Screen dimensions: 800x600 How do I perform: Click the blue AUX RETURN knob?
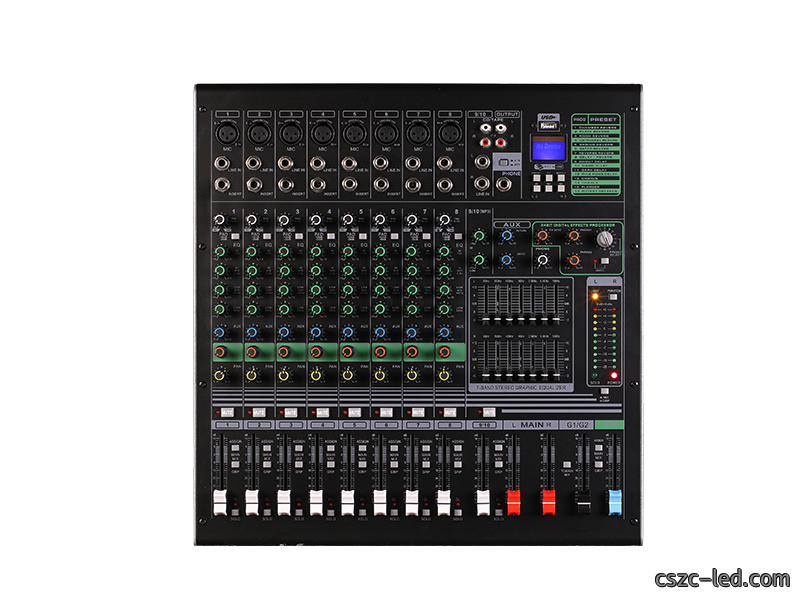506,236
